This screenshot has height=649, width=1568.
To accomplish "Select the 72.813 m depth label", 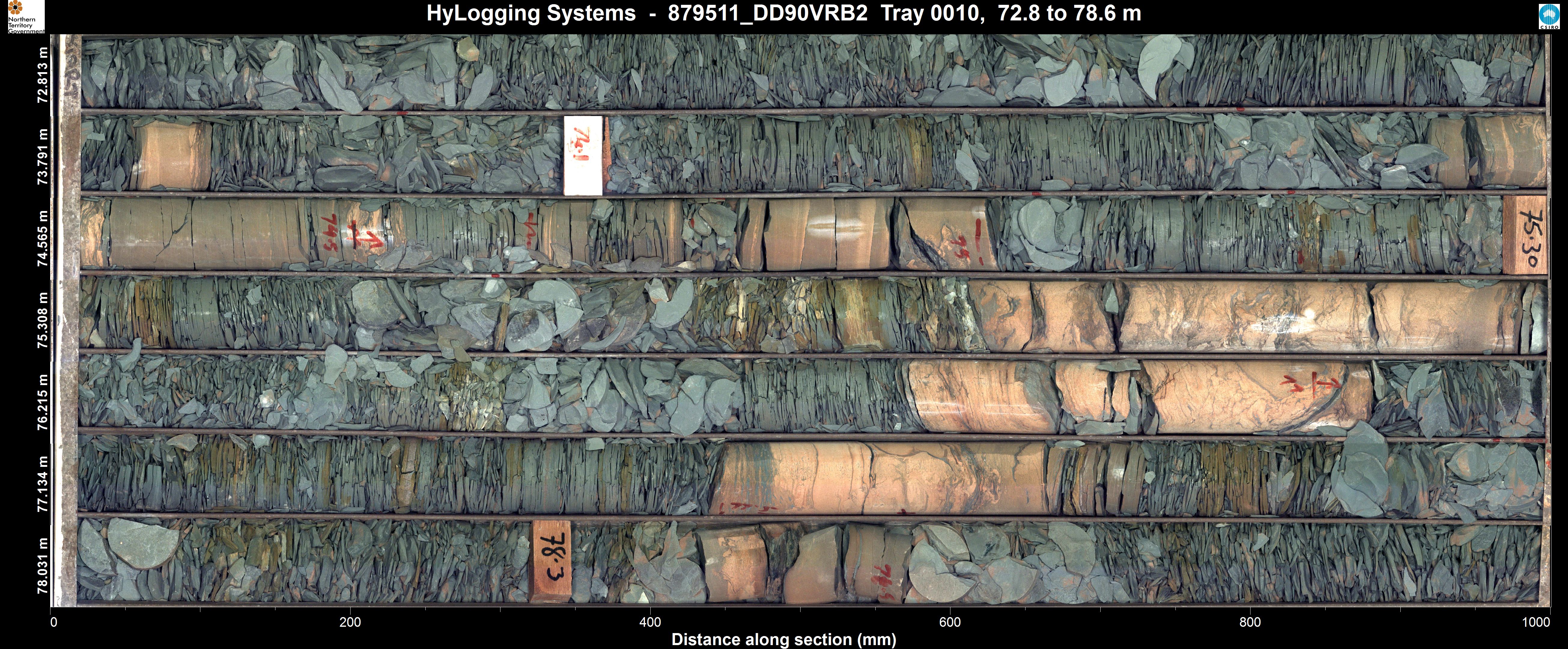I will [43, 75].
